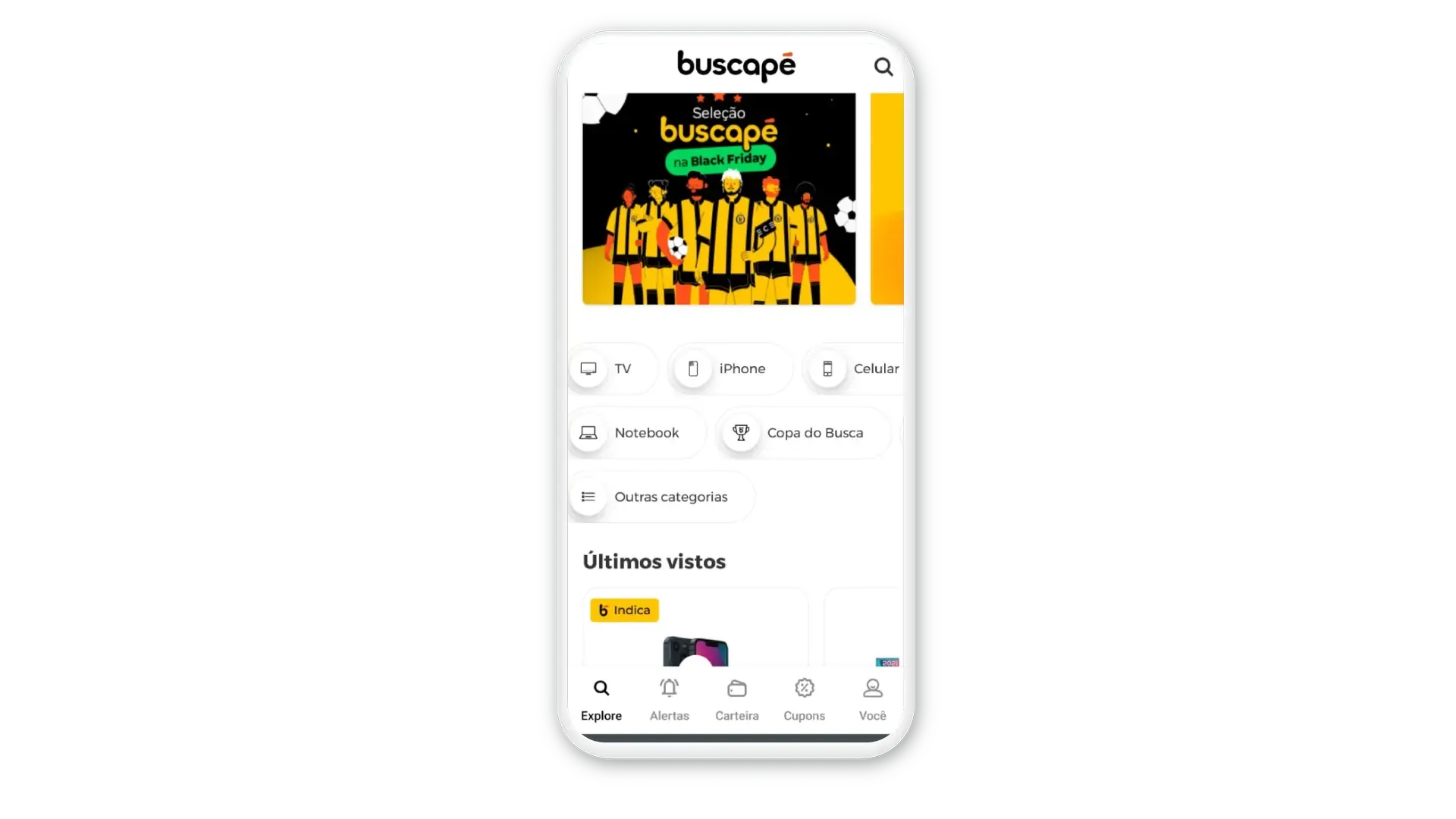Tap the Indica label button
The image size is (1456, 819).
(625, 609)
